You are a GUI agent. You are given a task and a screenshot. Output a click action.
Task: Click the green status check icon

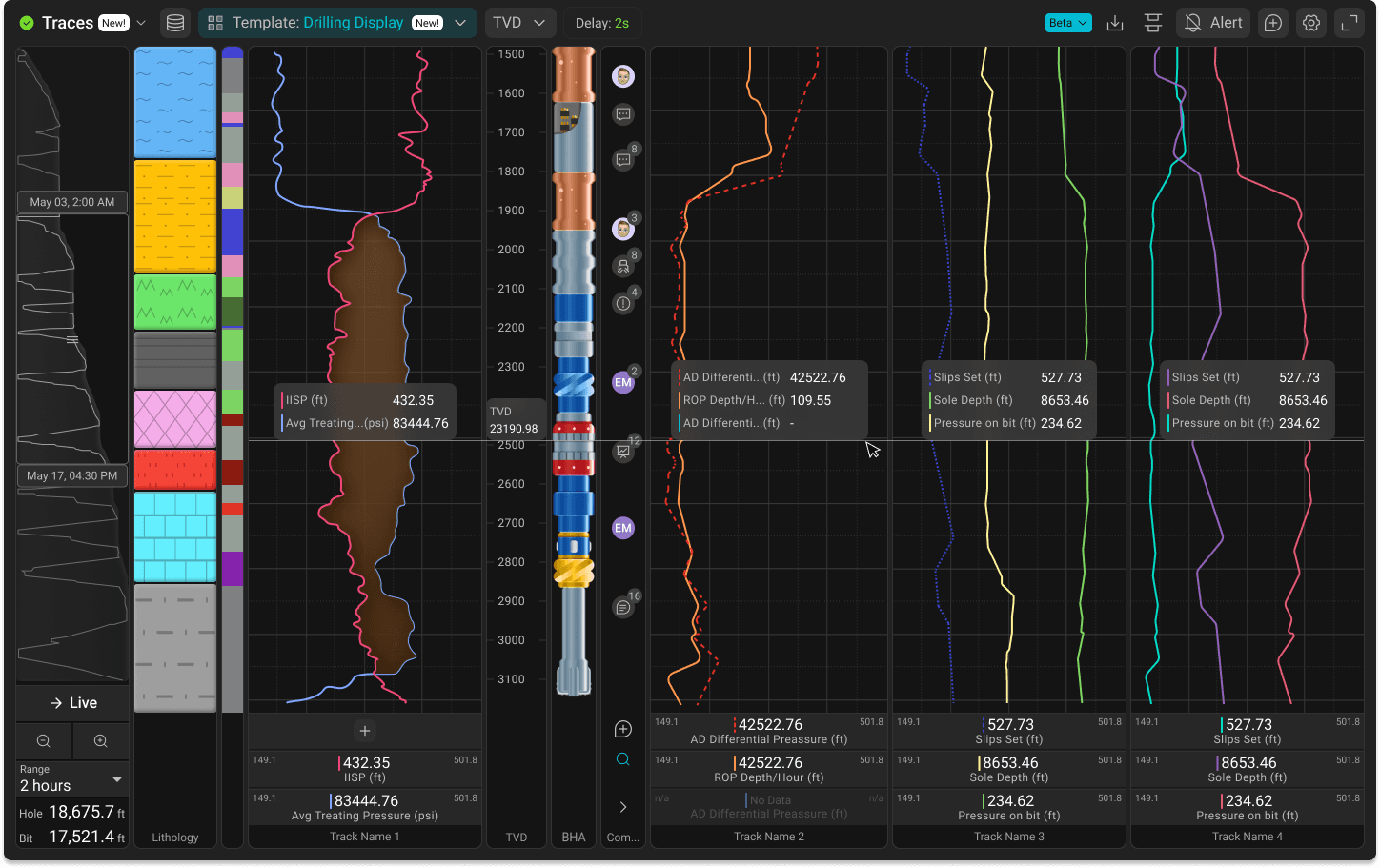(27, 23)
